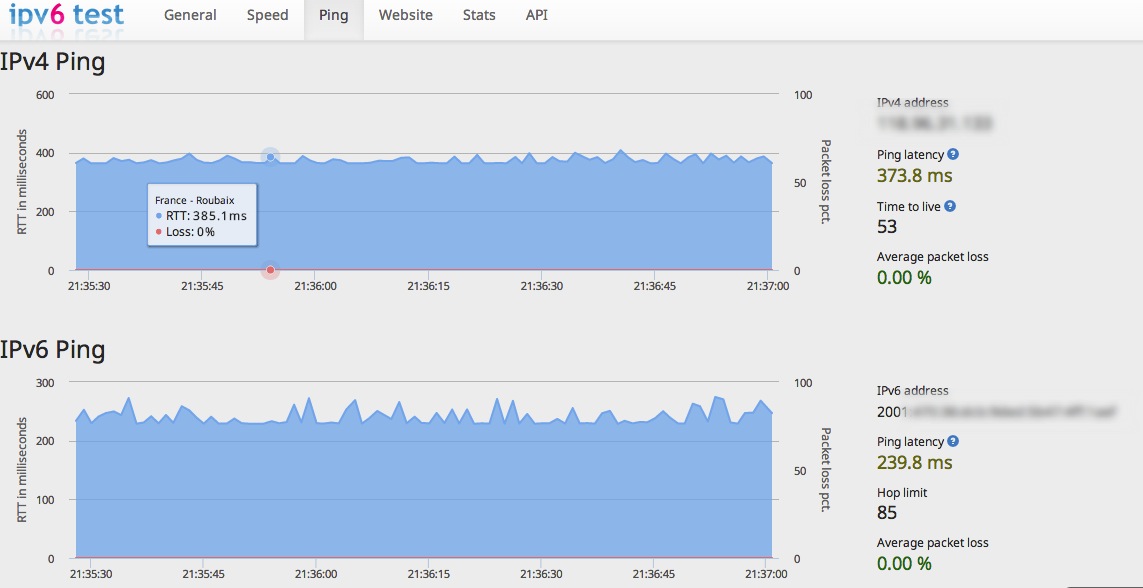
Task: Click the 0.00 % packet loss under IPv4
Action: click(x=904, y=278)
